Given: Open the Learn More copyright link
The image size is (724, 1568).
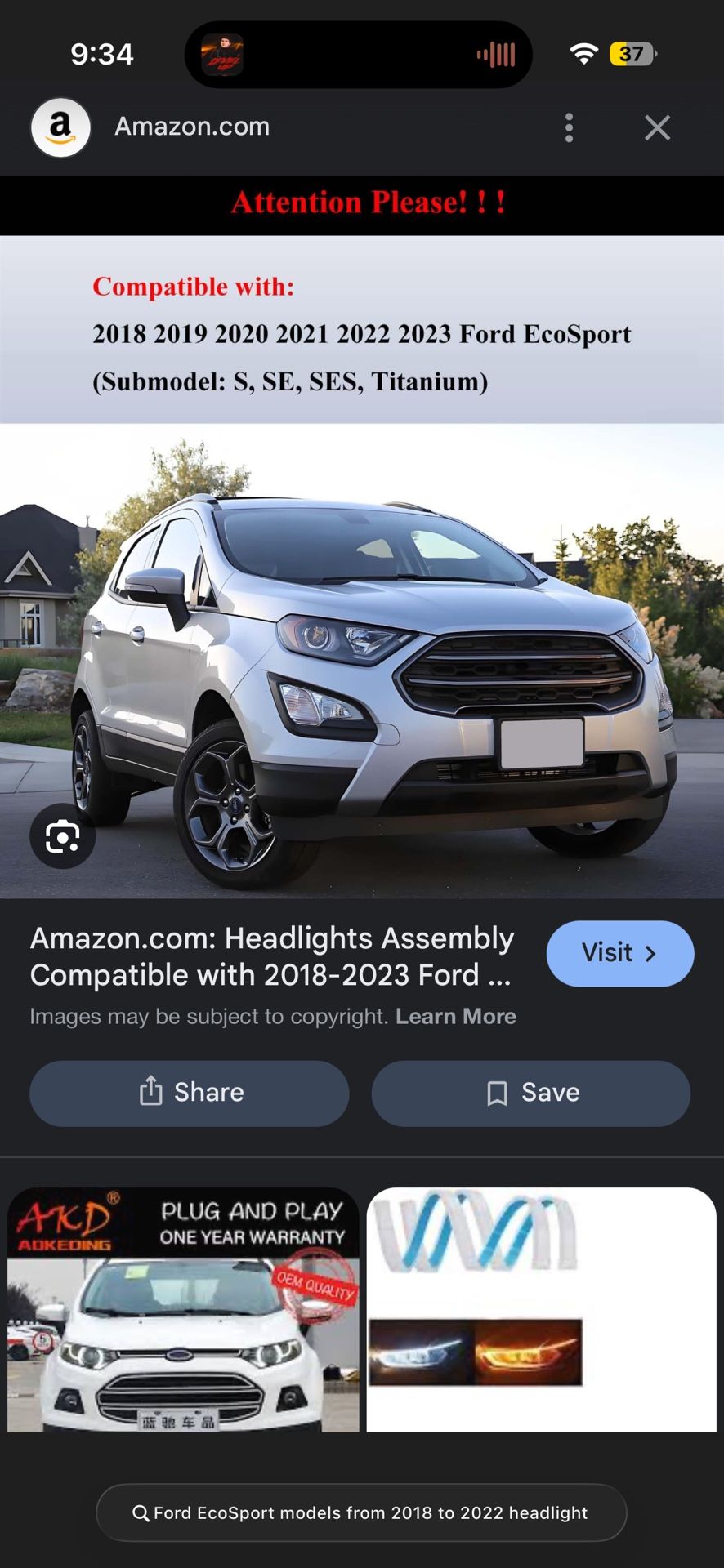Looking at the screenshot, I should click(x=456, y=1016).
